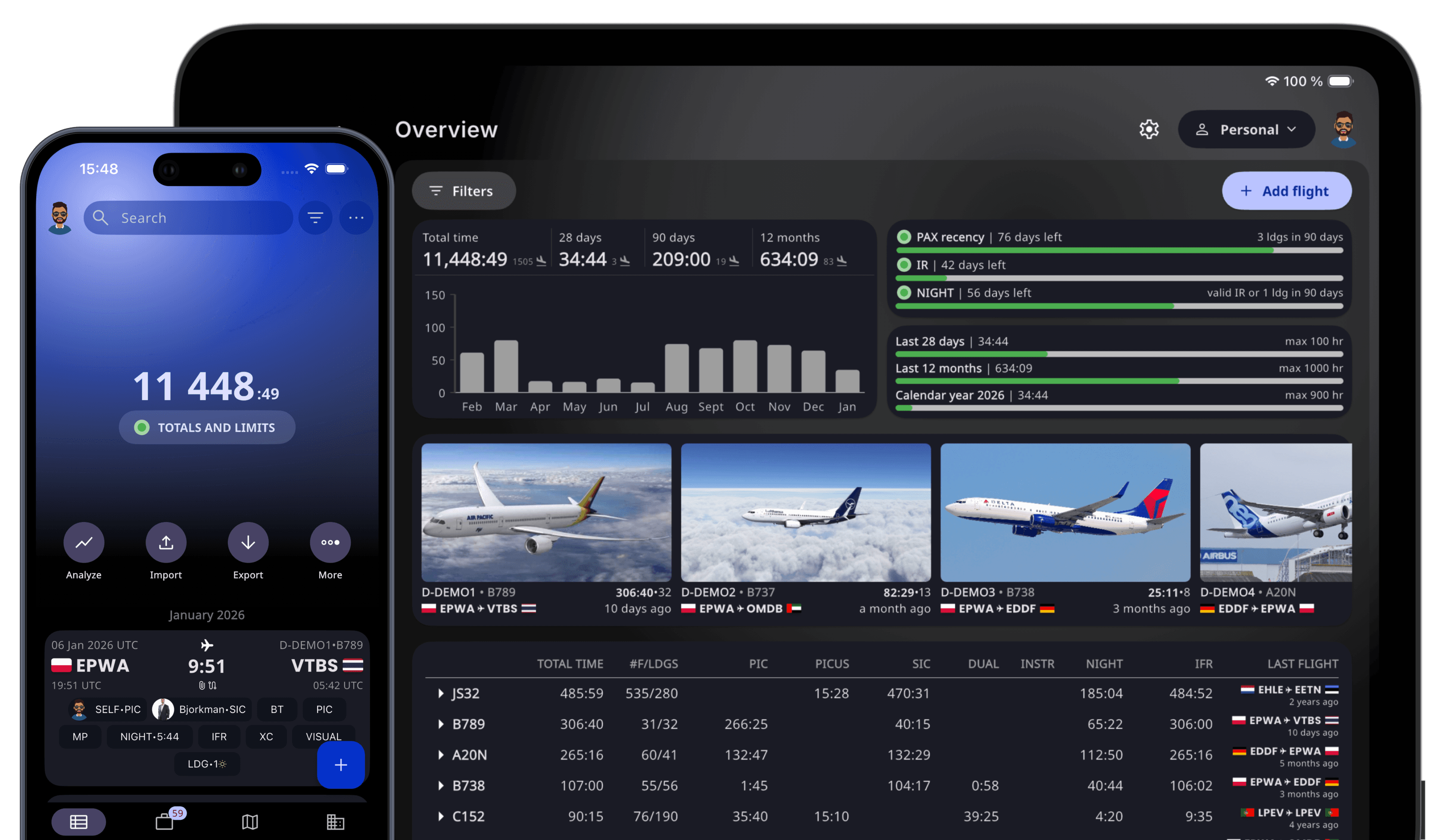
Task: Toggle the XC tag chip
Action: click(x=266, y=736)
